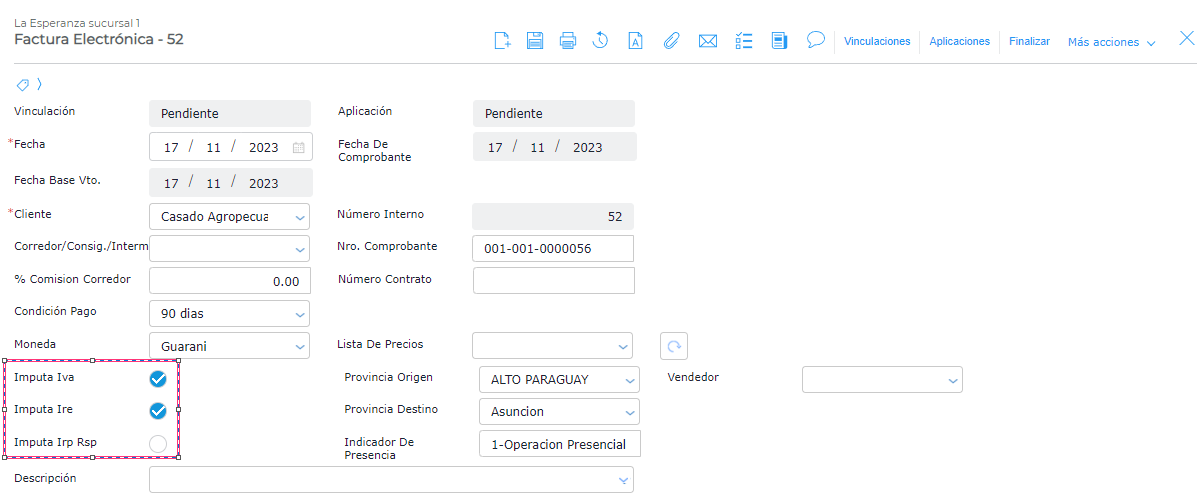The height and width of the screenshot is (499, 1197).
Task: Click the Vinculación Pendiente status field
Action: pyautogui.click(x=230, y=114)
